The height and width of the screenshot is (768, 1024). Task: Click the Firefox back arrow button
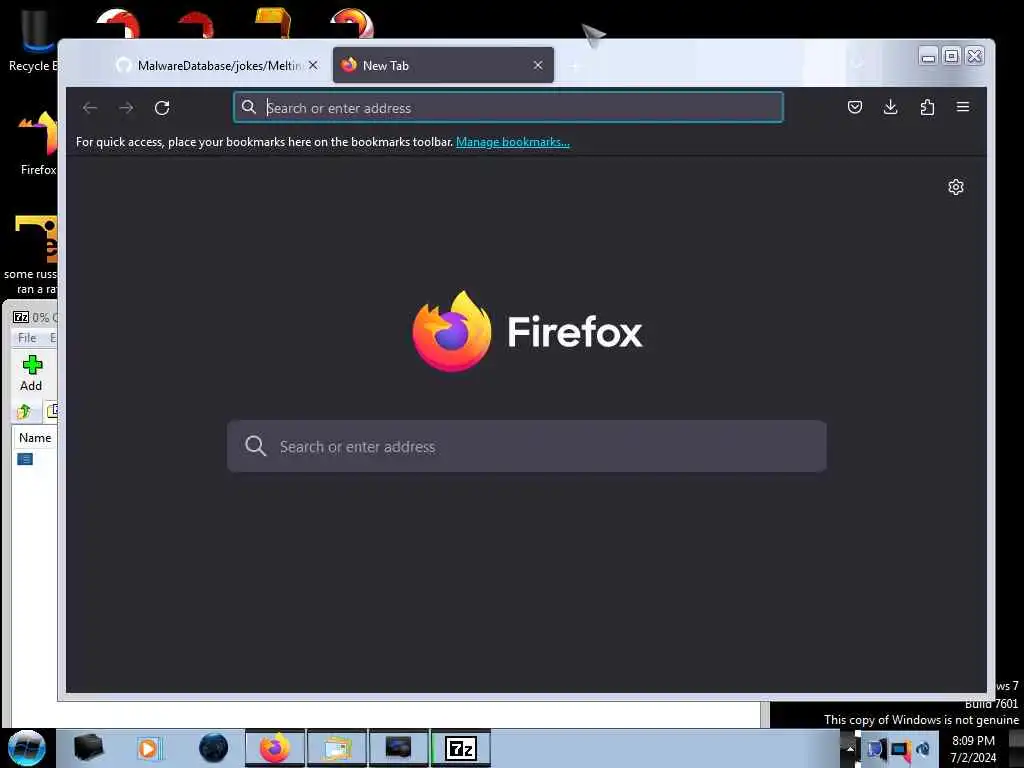point(90,108)
